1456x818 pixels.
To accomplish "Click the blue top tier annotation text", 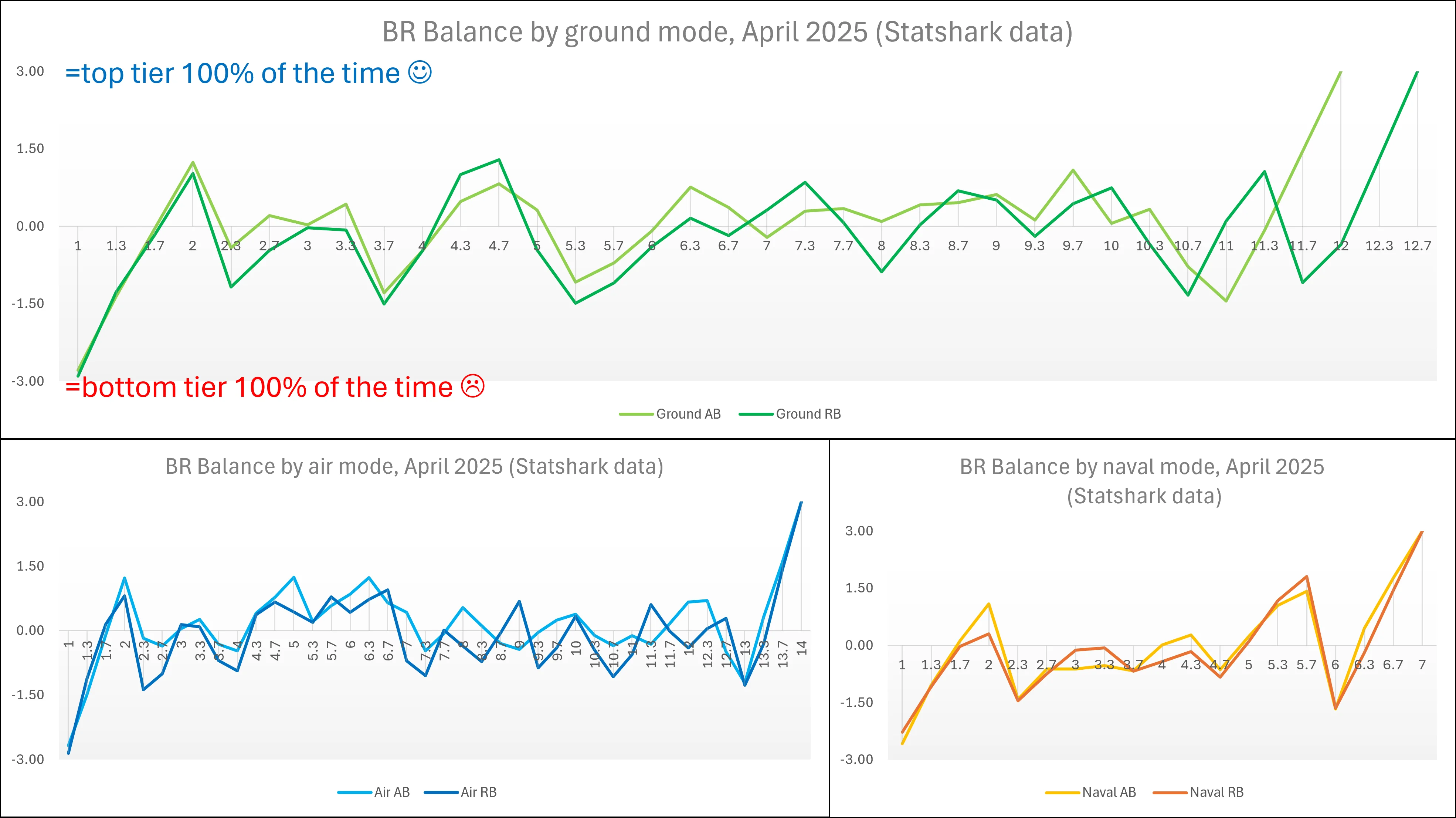I will click(232, 74).
